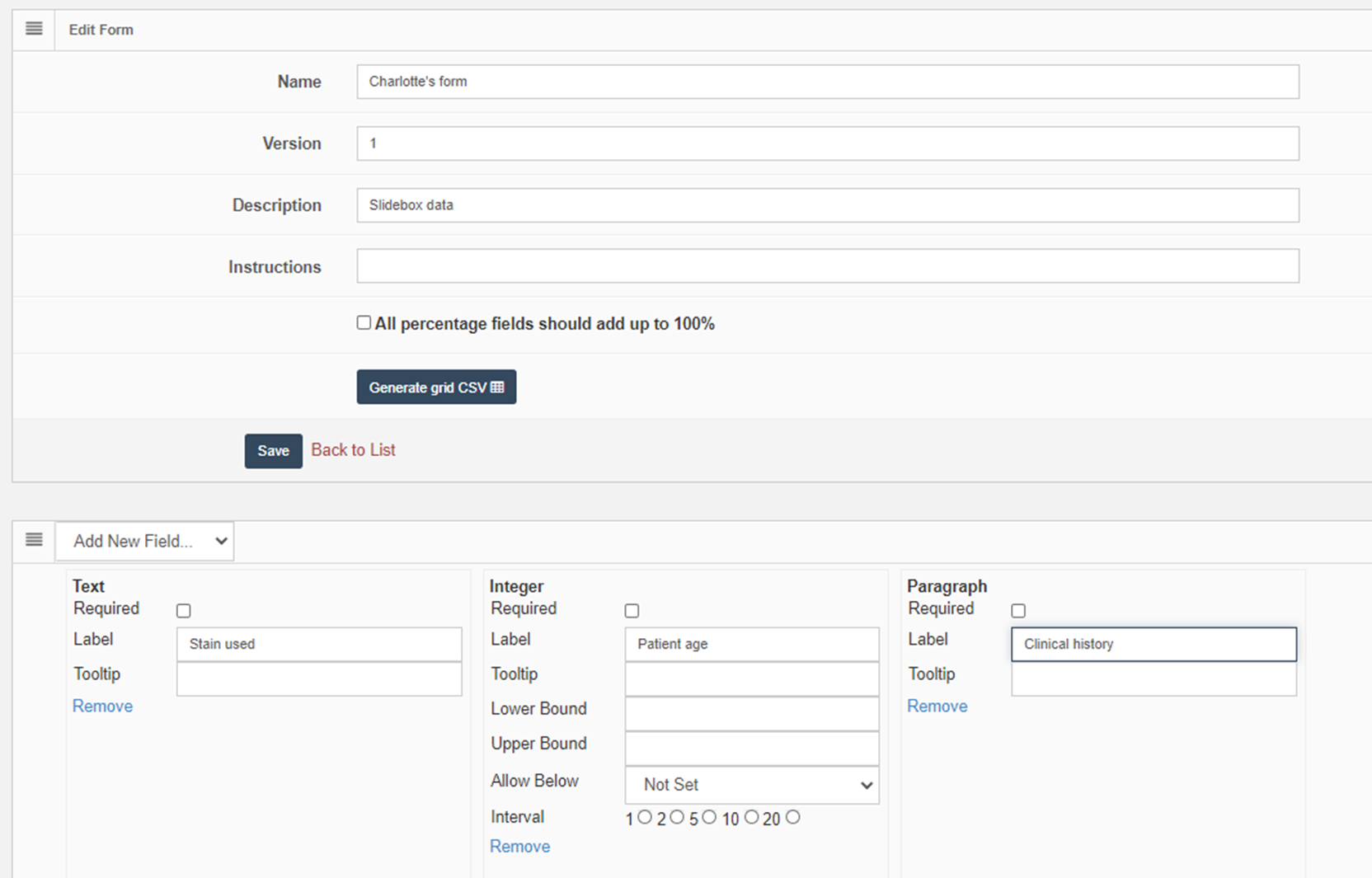Open the Add New Field dropdown

[x=144, y=542]
